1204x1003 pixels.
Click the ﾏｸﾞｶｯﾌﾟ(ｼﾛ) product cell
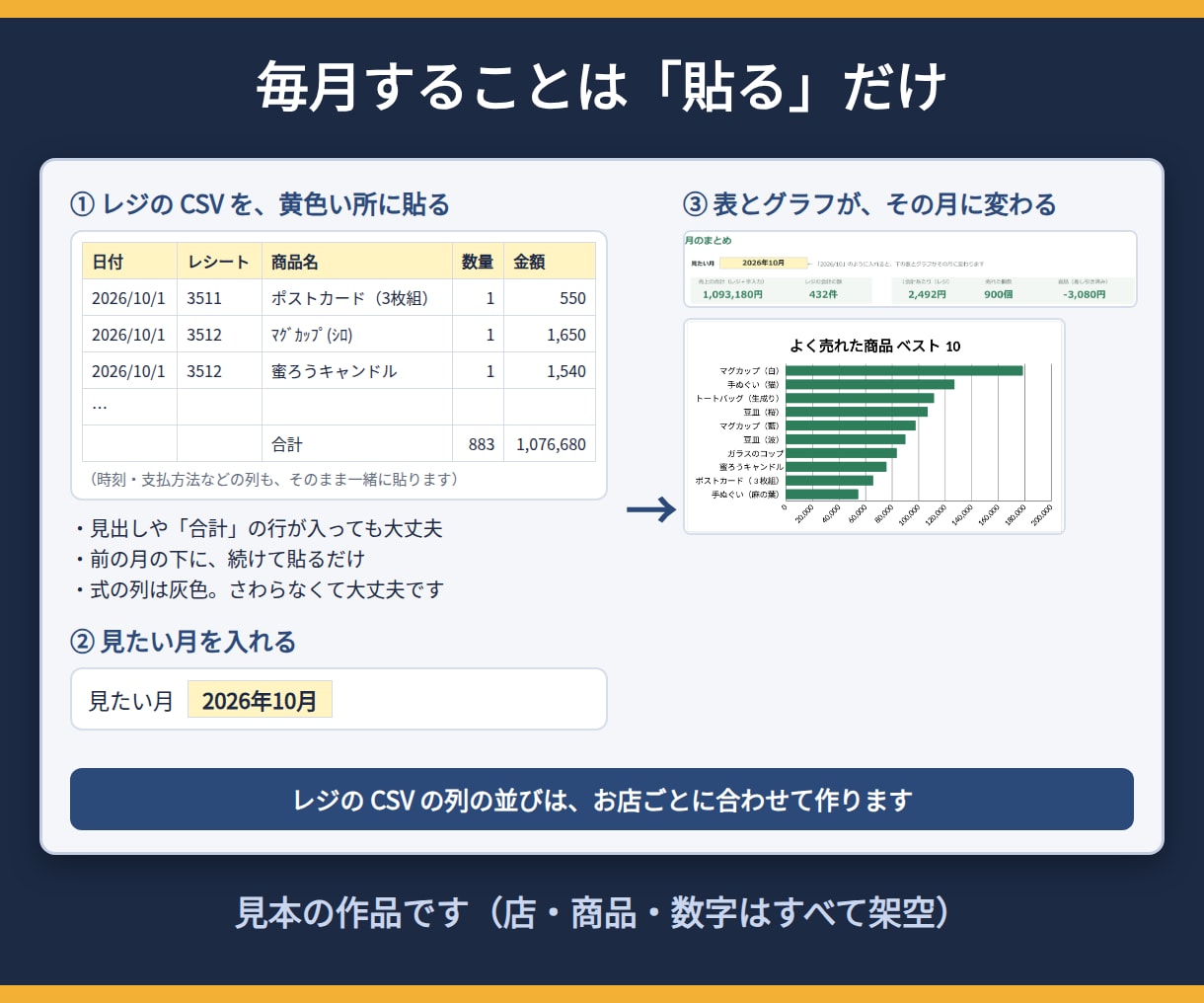pos(356,335)
